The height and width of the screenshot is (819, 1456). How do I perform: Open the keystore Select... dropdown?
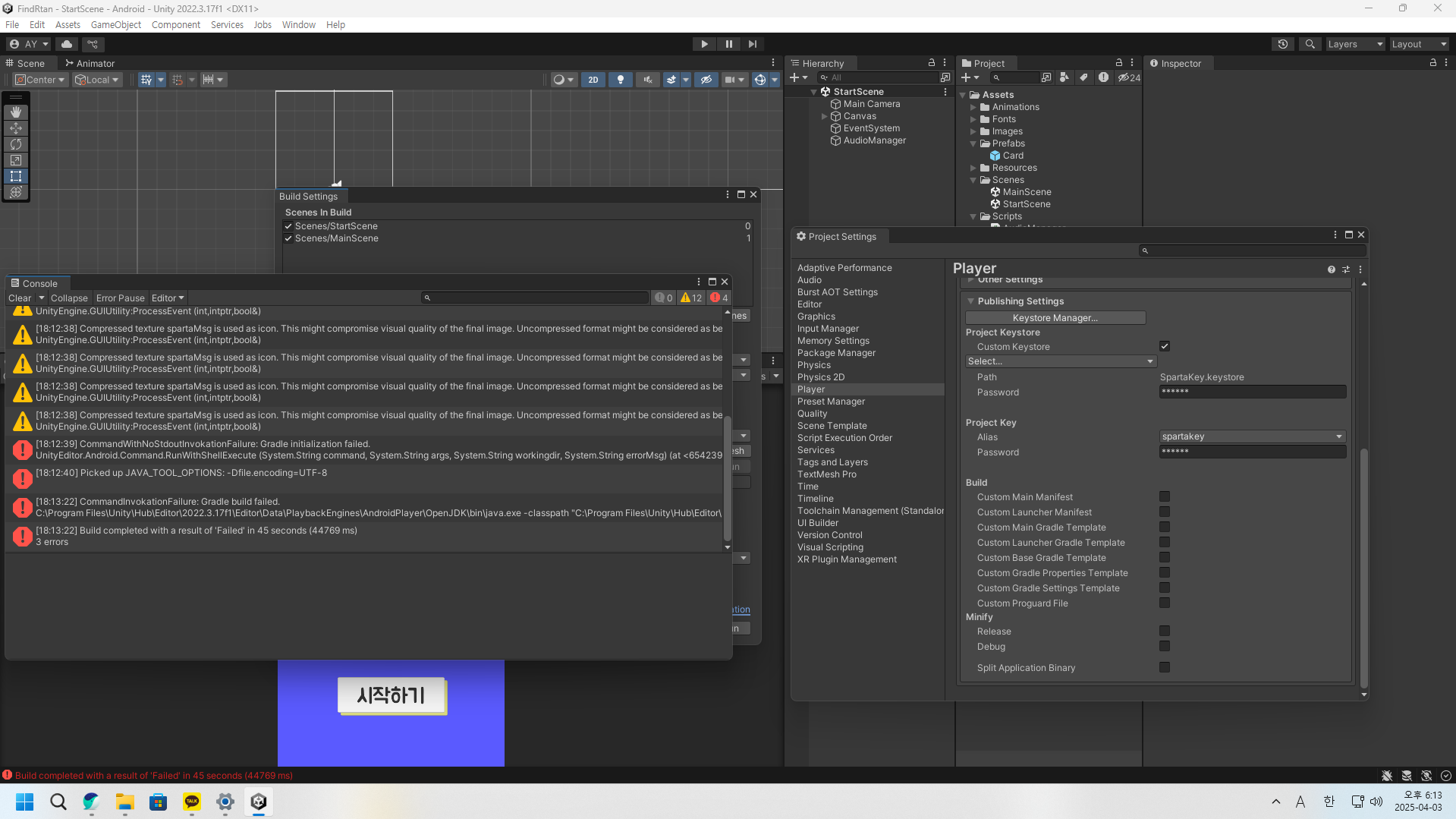pos(1061,361)
